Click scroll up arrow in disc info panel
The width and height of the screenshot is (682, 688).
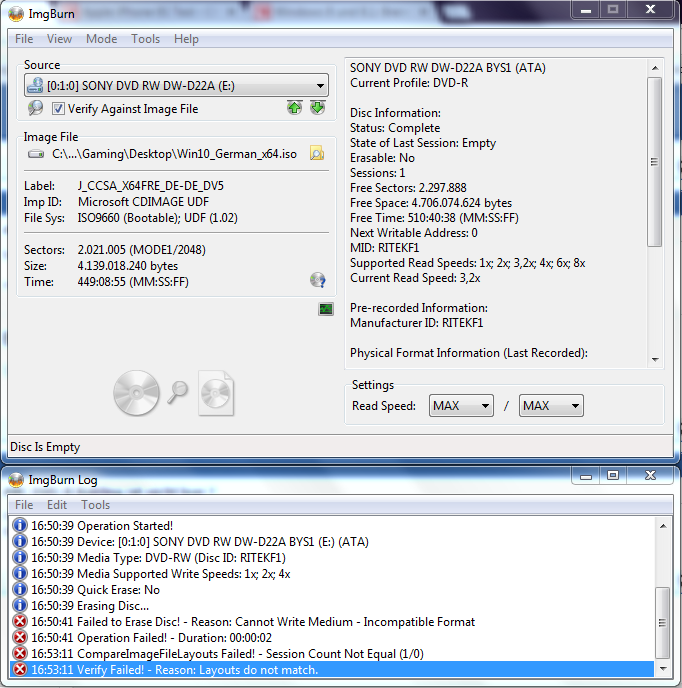coord(655,68)
